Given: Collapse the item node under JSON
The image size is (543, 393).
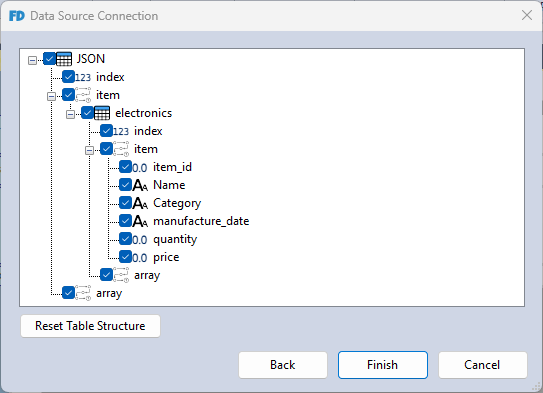Looking at the screenshot, I should tap(51, 97).
